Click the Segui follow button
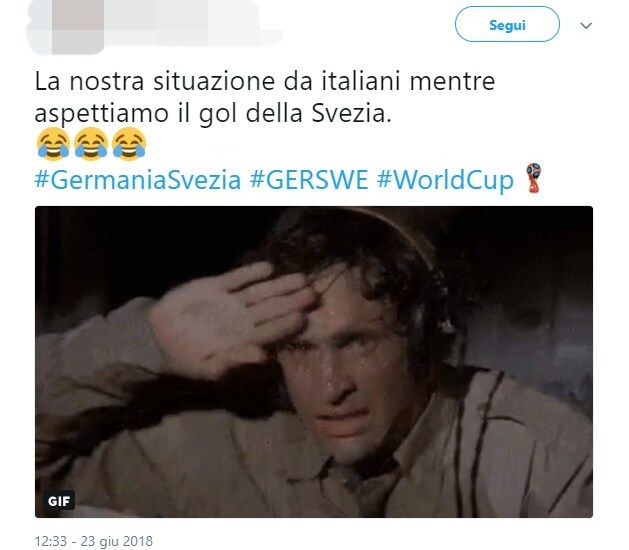Screen dimensions: 629x550 tap(507, 24)
